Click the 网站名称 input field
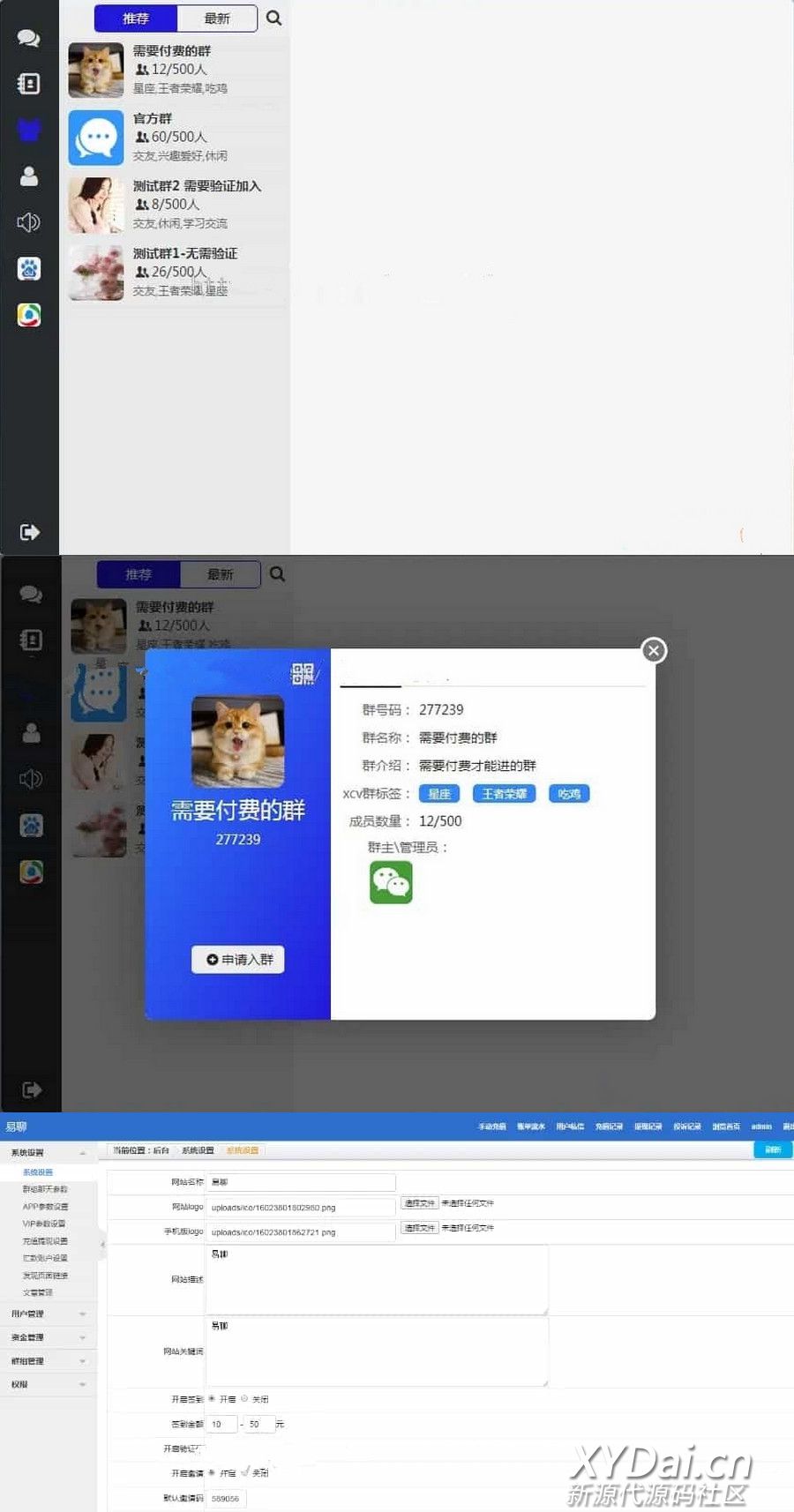This screenshot has height=1512, width=794. click(x=301, y=1182)
